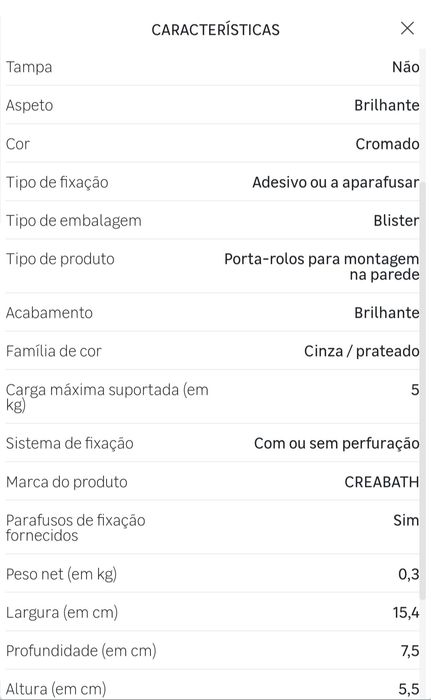The width and height of the screenshot is (431, 700).
Task: Click the Adesivo ou a aparafusar value
Action: click(335, 182)
